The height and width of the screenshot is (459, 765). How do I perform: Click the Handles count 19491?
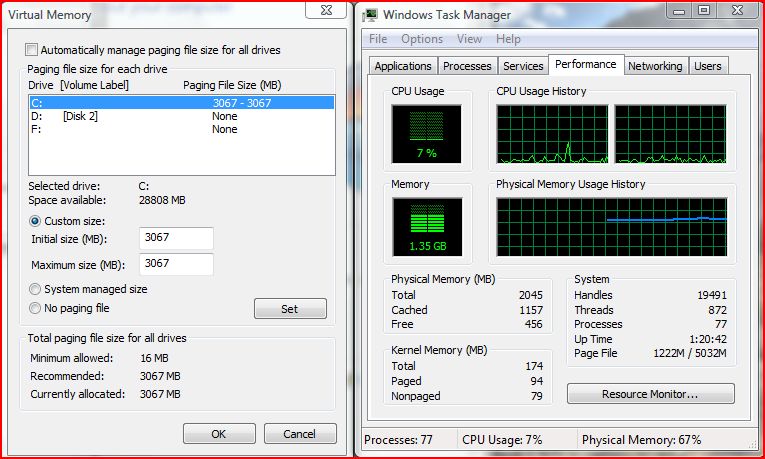click(712, 295)
